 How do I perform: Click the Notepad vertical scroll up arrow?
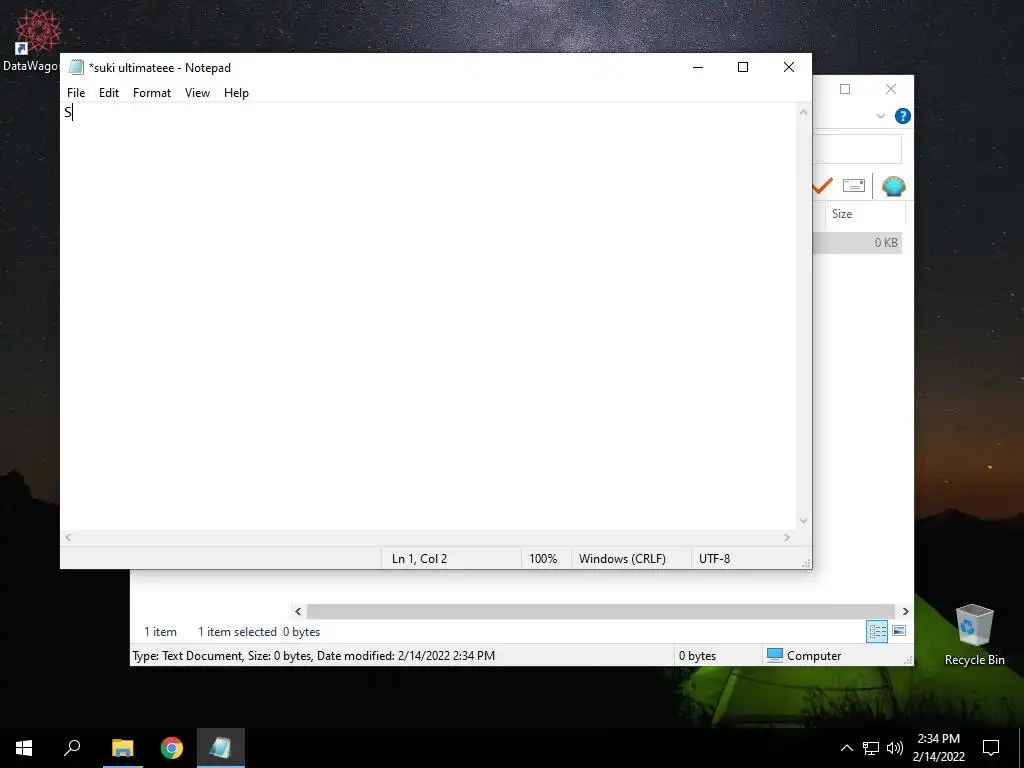(803, 112)
